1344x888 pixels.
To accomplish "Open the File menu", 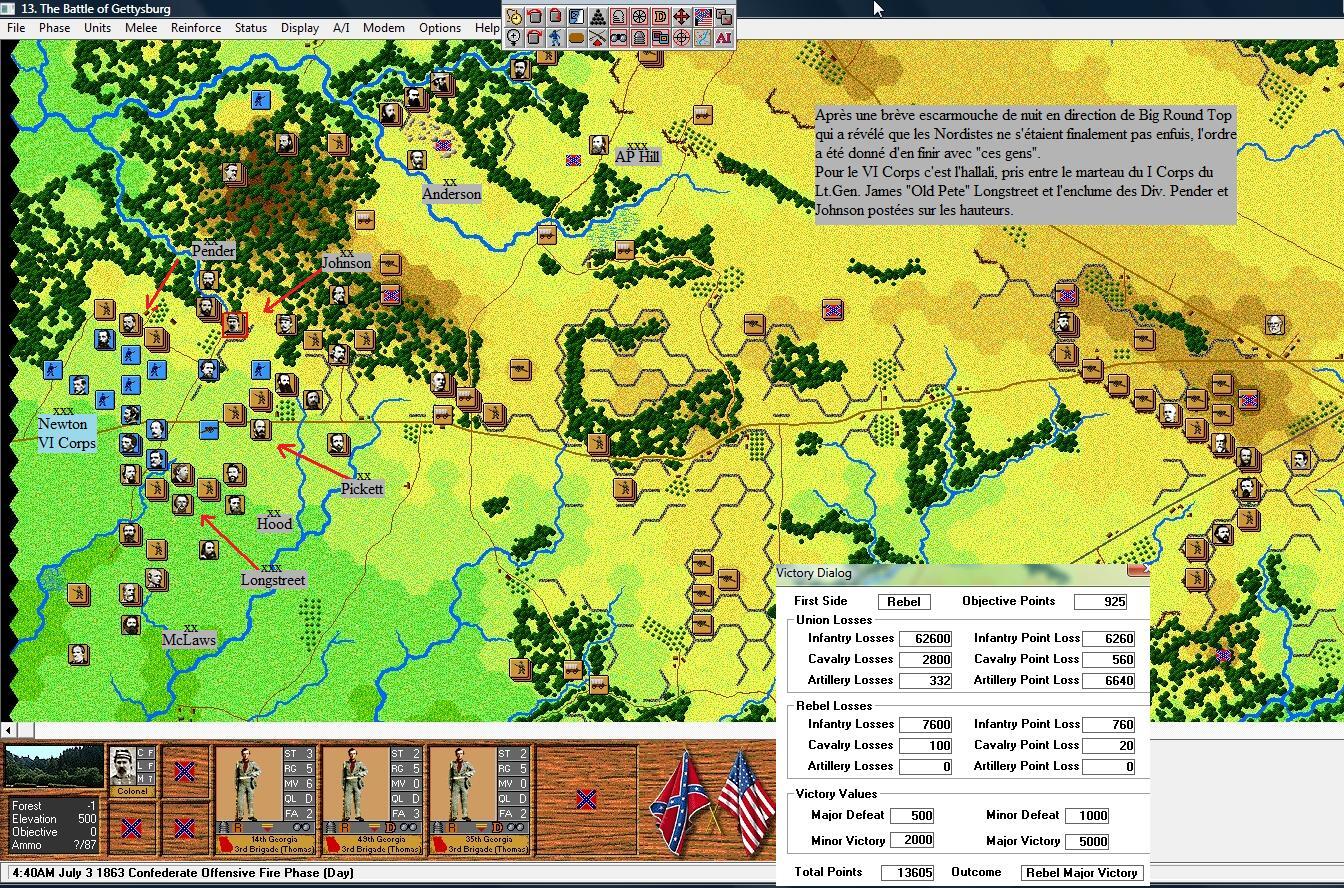I will click(x=17, y=28).
